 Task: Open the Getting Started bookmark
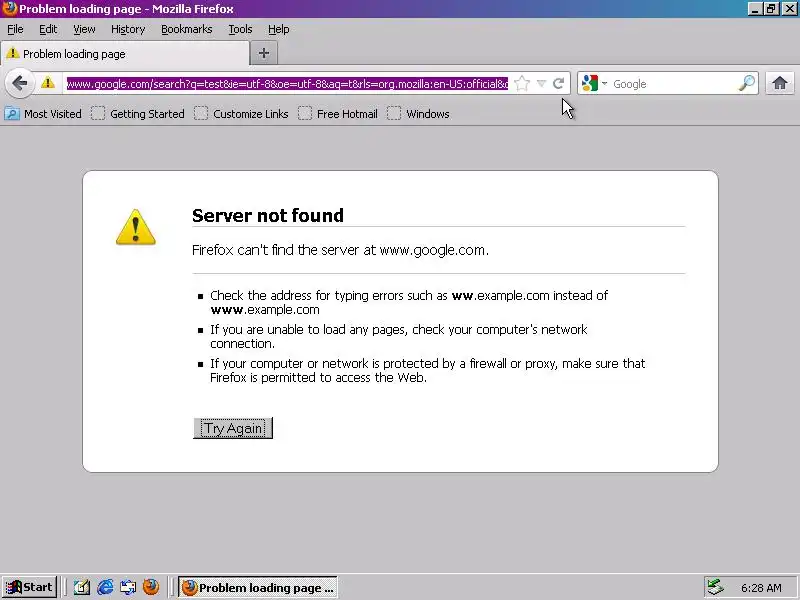pyautogui.click(x=138, y=114)
